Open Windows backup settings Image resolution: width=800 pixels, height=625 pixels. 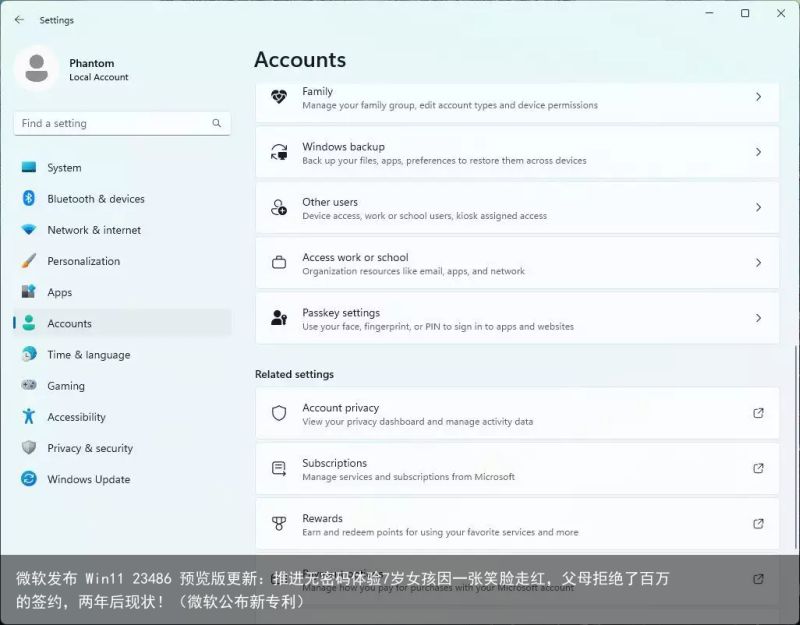click(x=517, y=152)
